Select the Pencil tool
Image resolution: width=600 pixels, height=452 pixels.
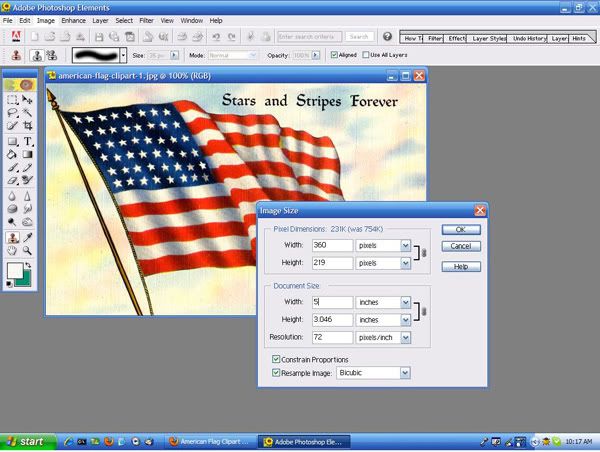pos(27,167)
